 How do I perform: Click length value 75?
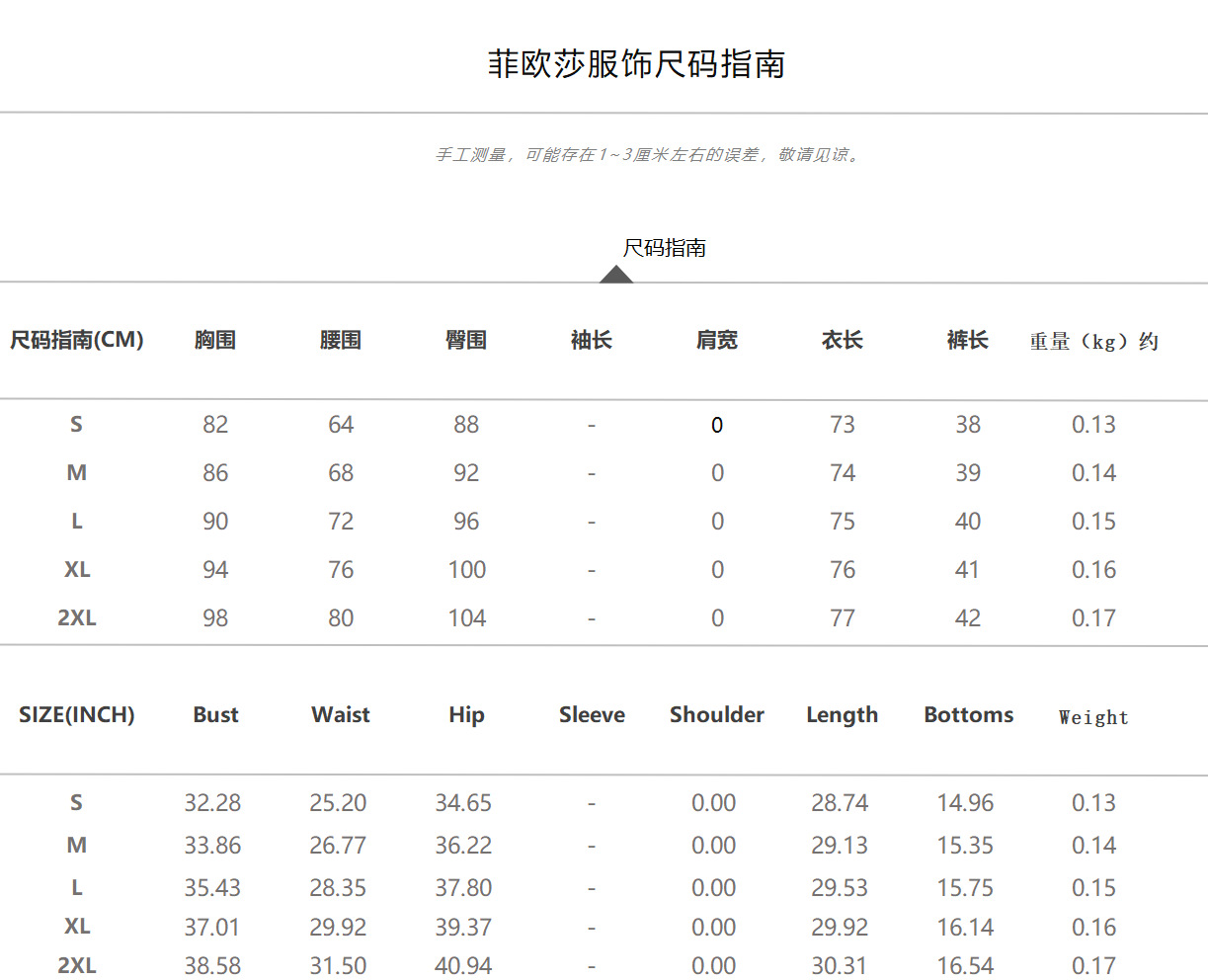pos(843,522)
